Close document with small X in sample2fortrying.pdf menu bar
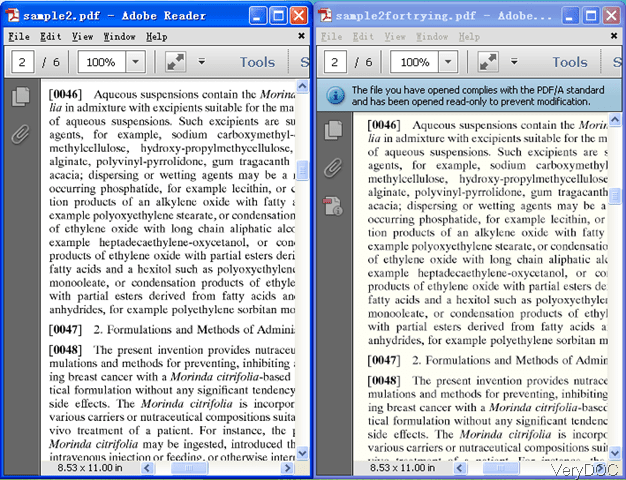This screenshot has height=480, width=626. point(614,36)
